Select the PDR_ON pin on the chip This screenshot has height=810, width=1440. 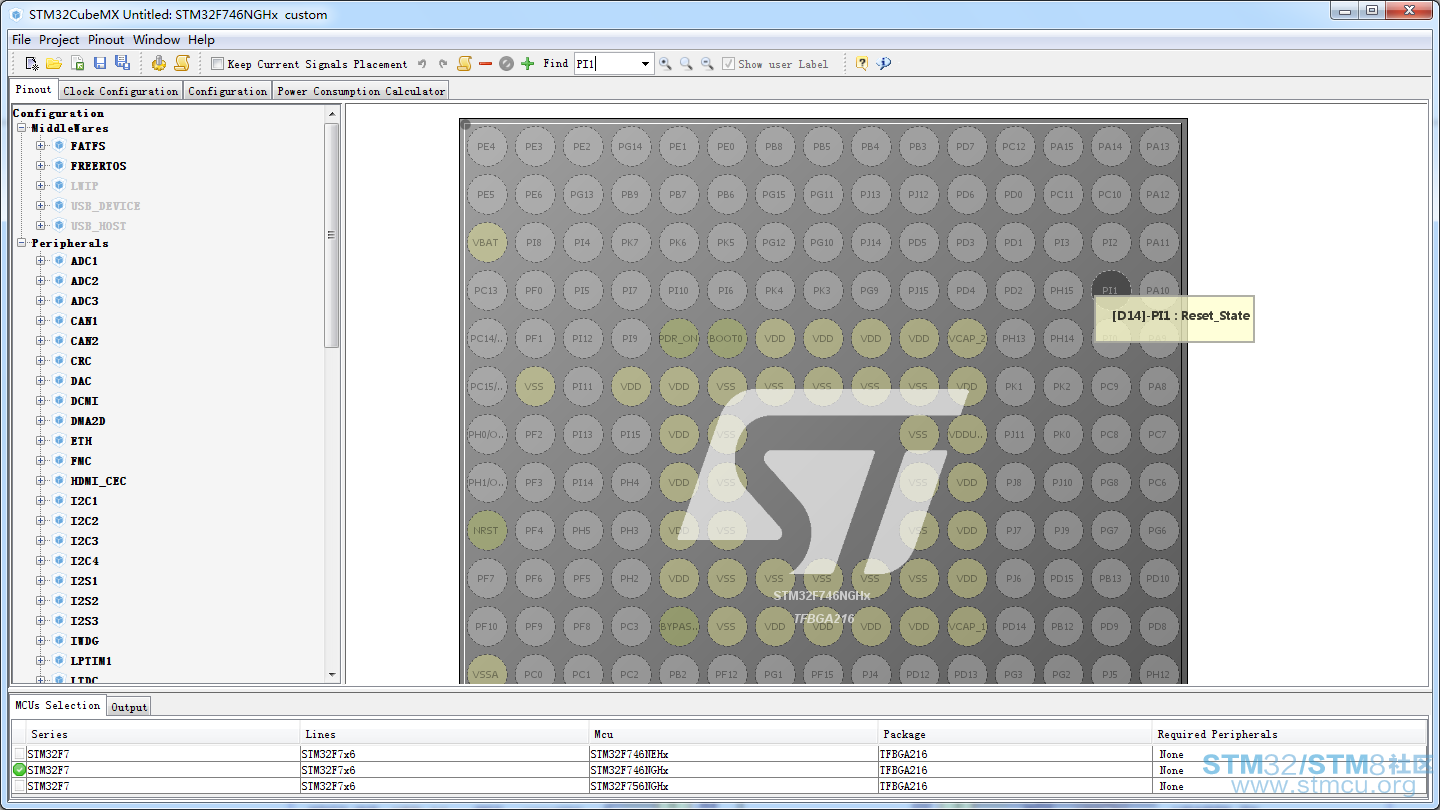click(678, 339)
